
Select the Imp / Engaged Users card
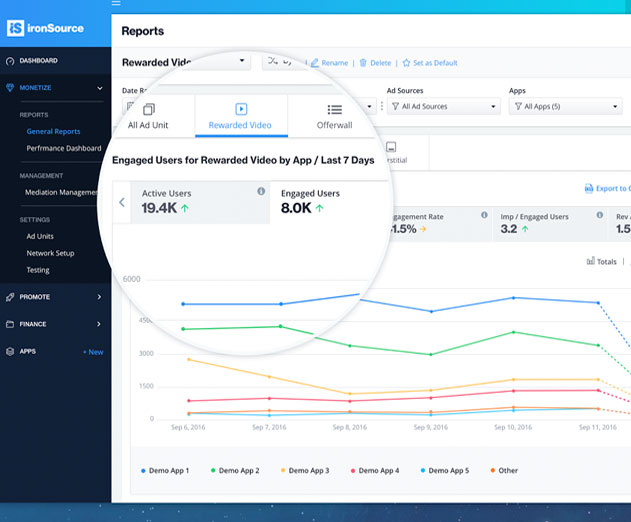(x=549, y=224)
